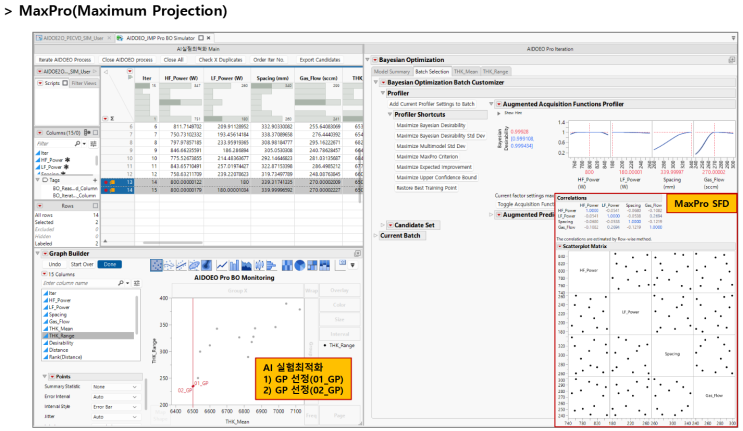Select Desirability in Graph Builder column list
743x431 pixels.
pyautogui.click(x=61, y=343)
